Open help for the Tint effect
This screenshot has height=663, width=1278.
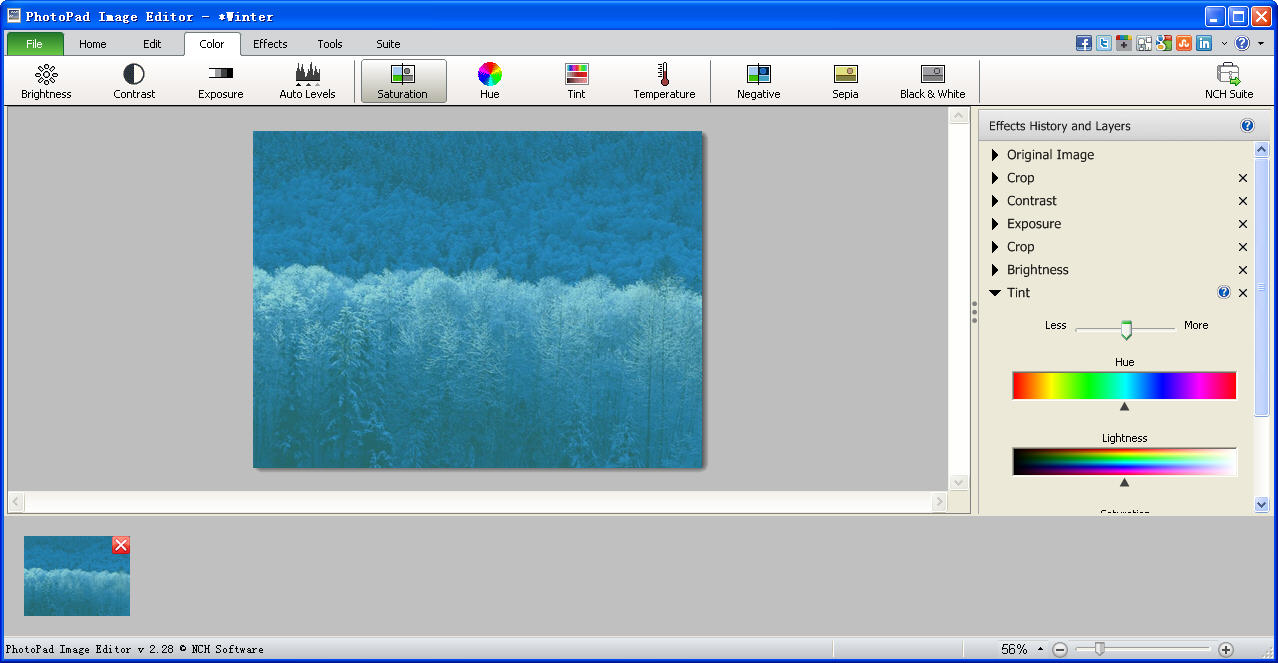[1224, 293]
